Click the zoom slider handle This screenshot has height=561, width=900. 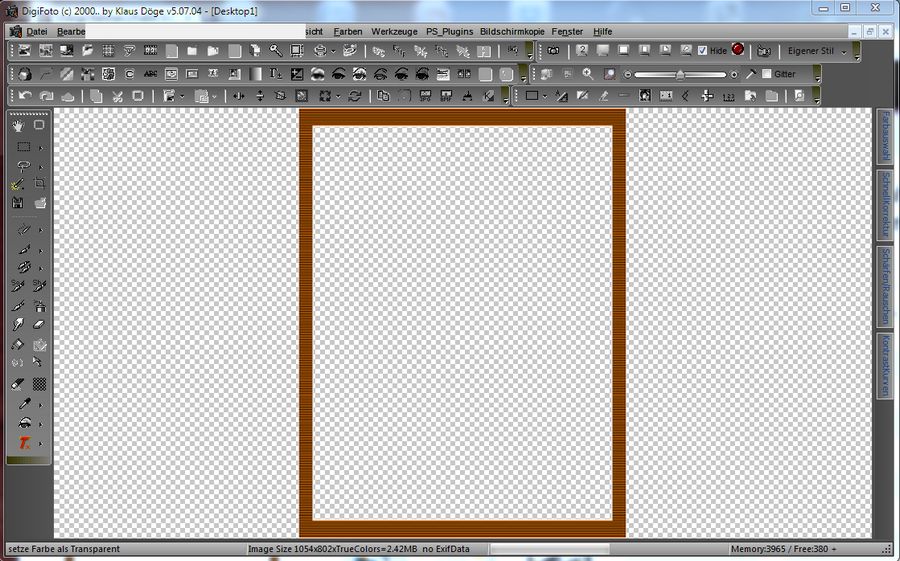pyautogui.click(x=680, y=74)
